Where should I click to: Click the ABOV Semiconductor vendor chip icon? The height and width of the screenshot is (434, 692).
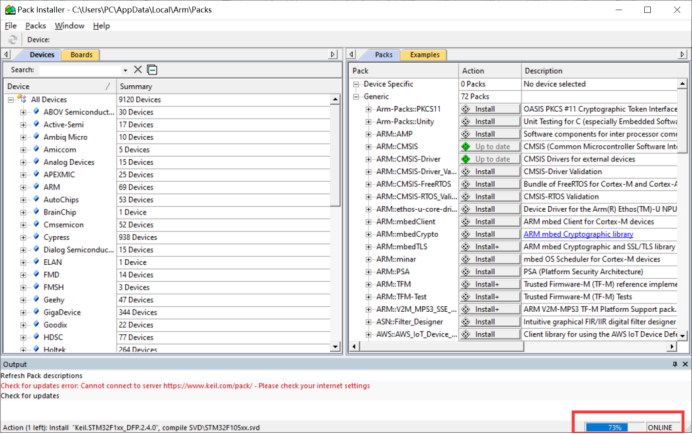coord(36,112)
